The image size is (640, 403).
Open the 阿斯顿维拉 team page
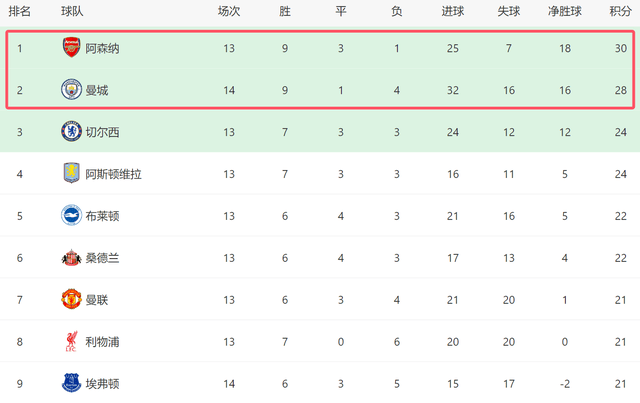point(113,174)
